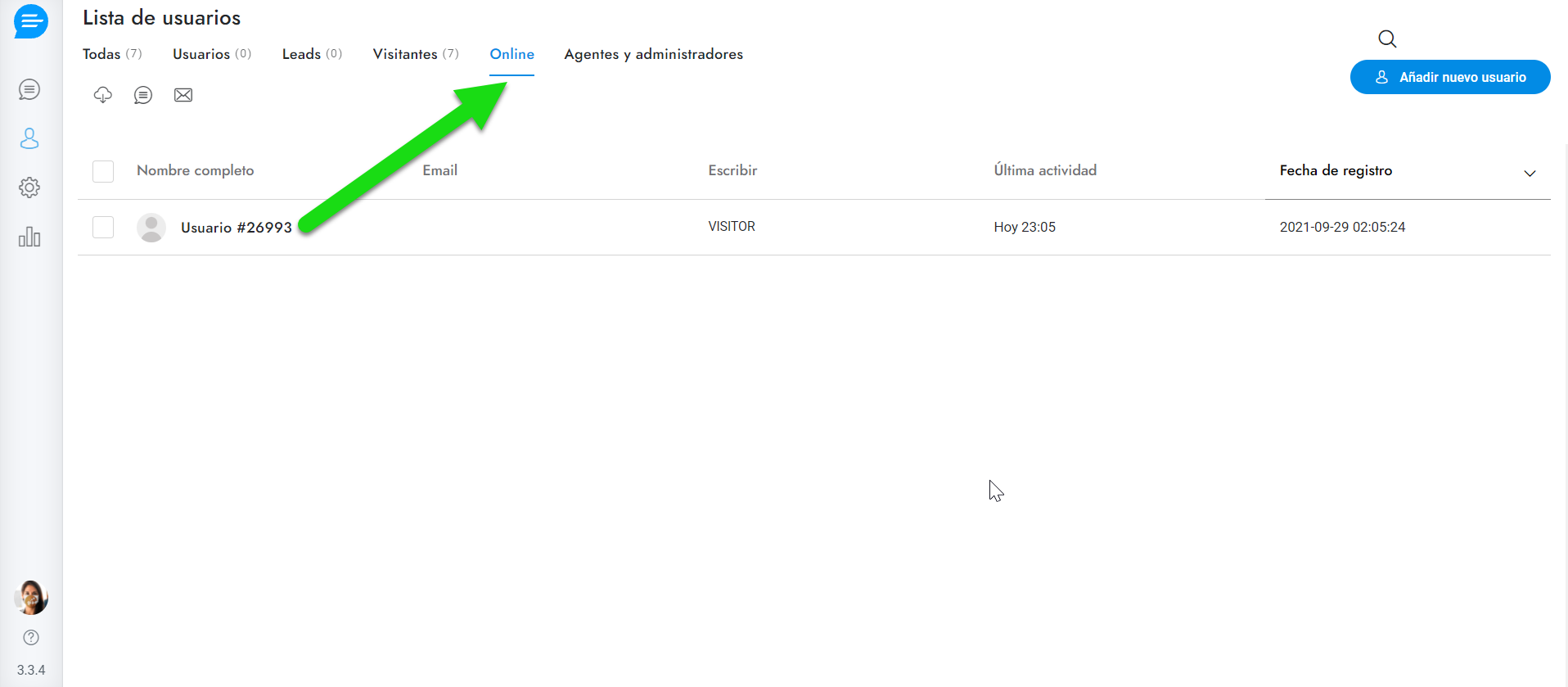
Task: Toggle sort arrow on Fecha de registro
Action: tap(1530, 173)
